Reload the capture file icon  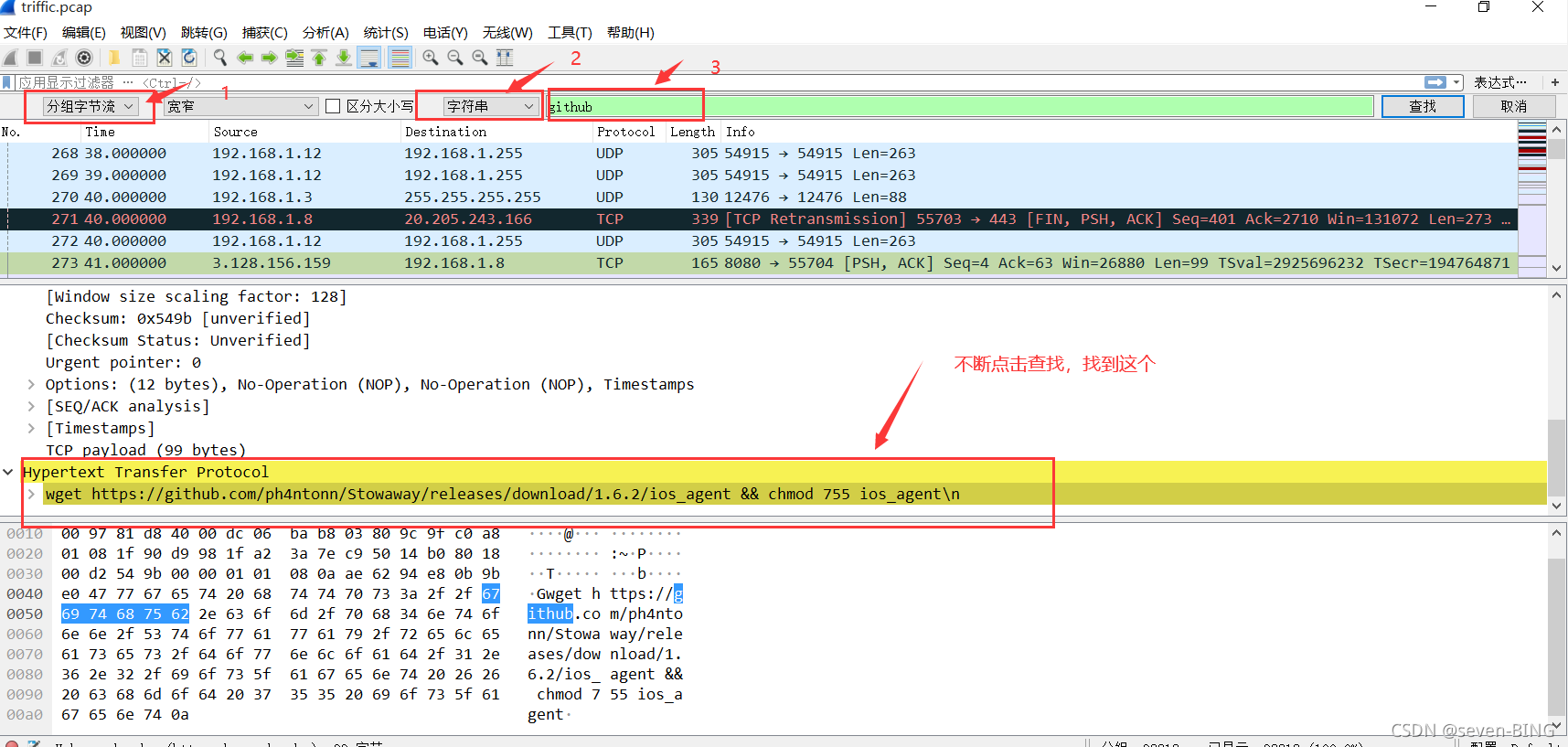coord(189,58)
